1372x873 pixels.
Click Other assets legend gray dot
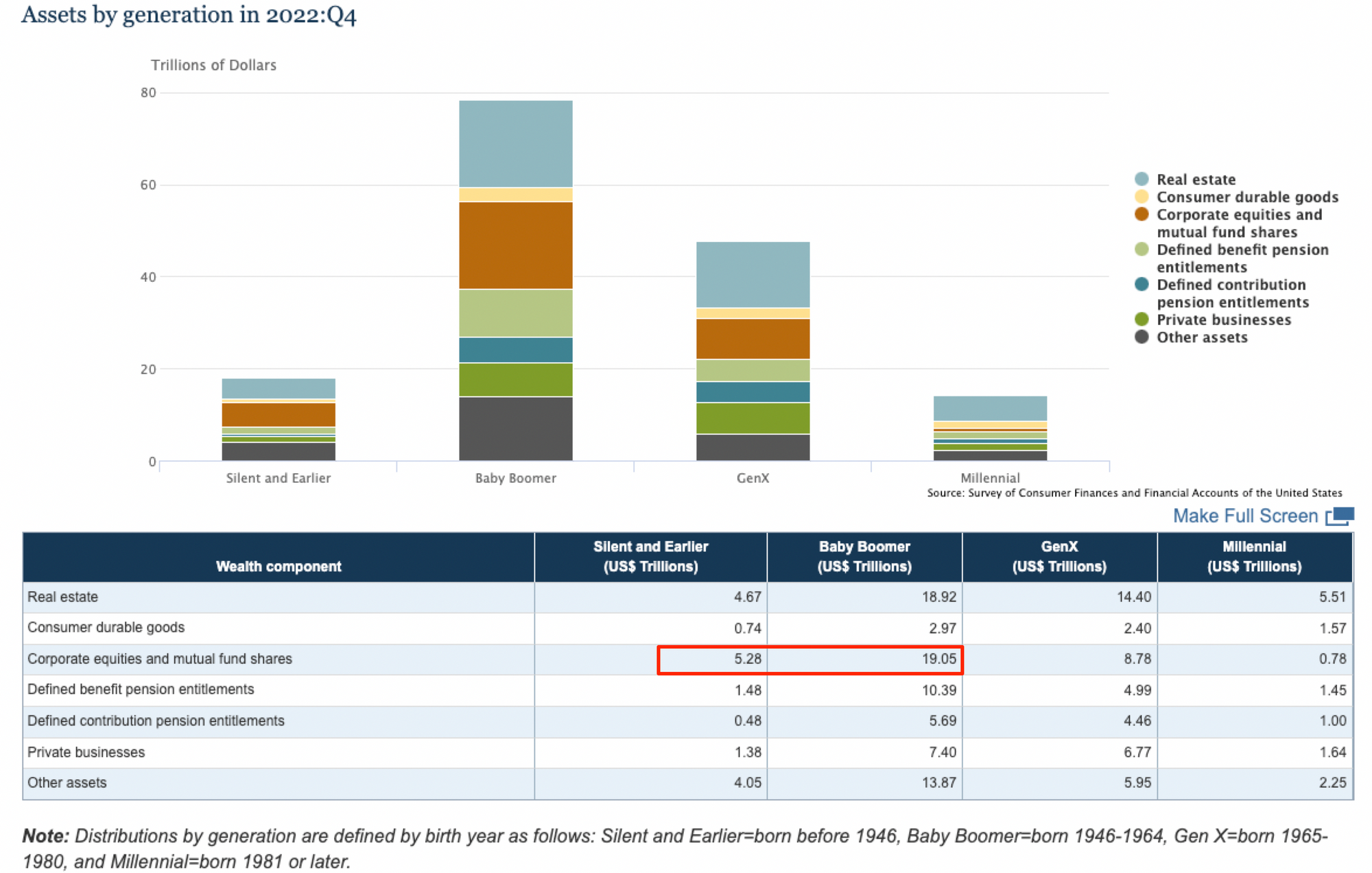point(1142,337)
